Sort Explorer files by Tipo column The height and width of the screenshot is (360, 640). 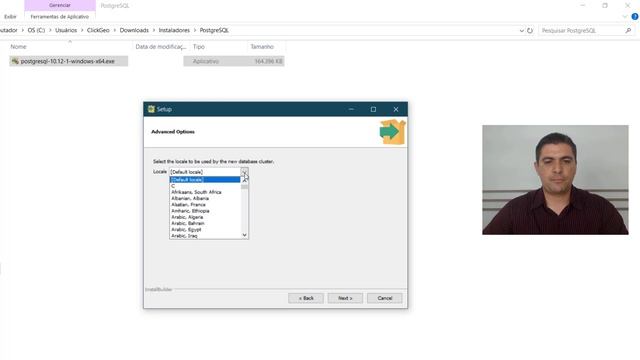point(199,47)
